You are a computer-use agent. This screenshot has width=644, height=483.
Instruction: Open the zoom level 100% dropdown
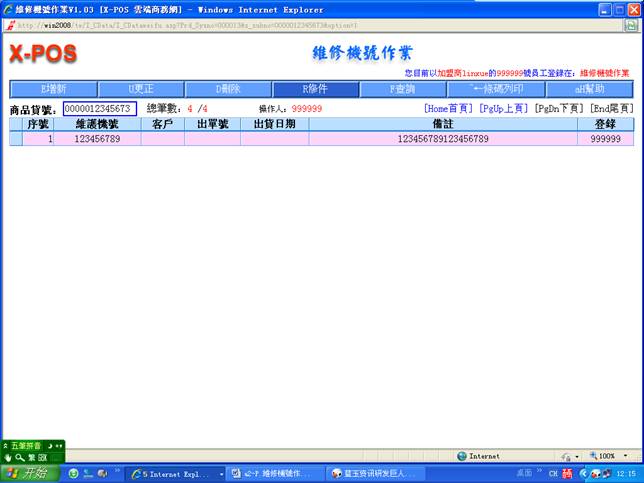[612, 456]
